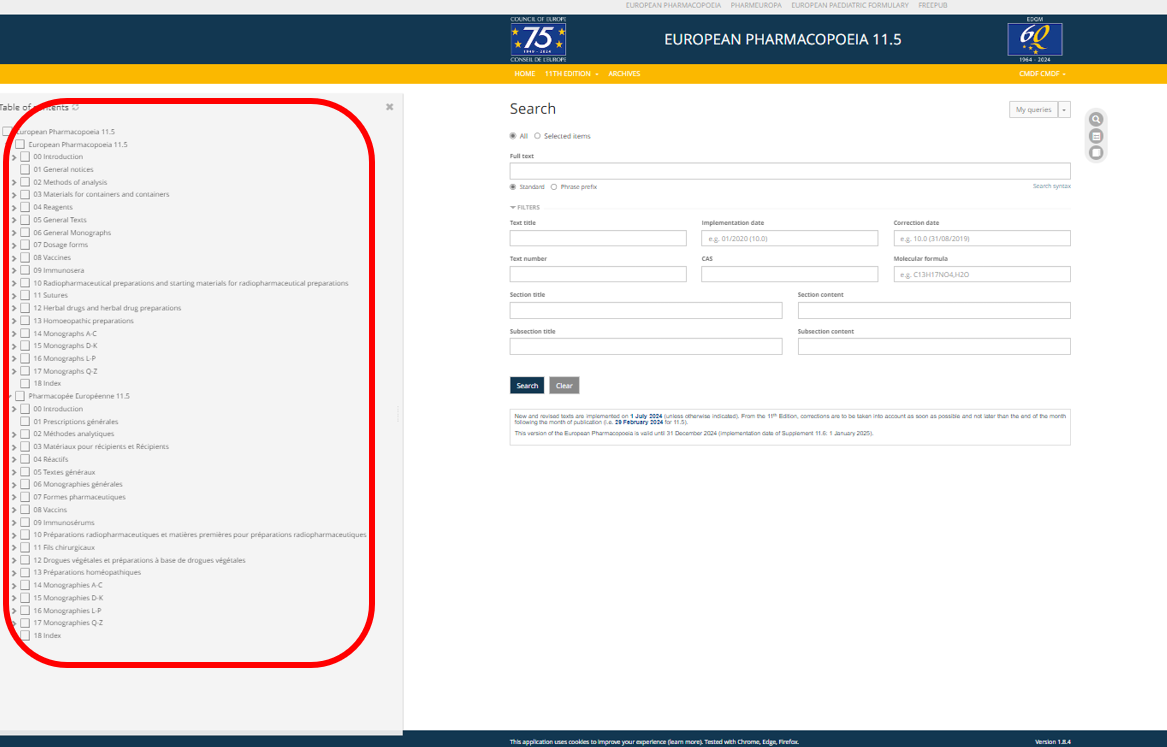Viewport: 1167px width, 747px height.
Task: Focus the Subsection content field
Action: [x=934, y=347]
